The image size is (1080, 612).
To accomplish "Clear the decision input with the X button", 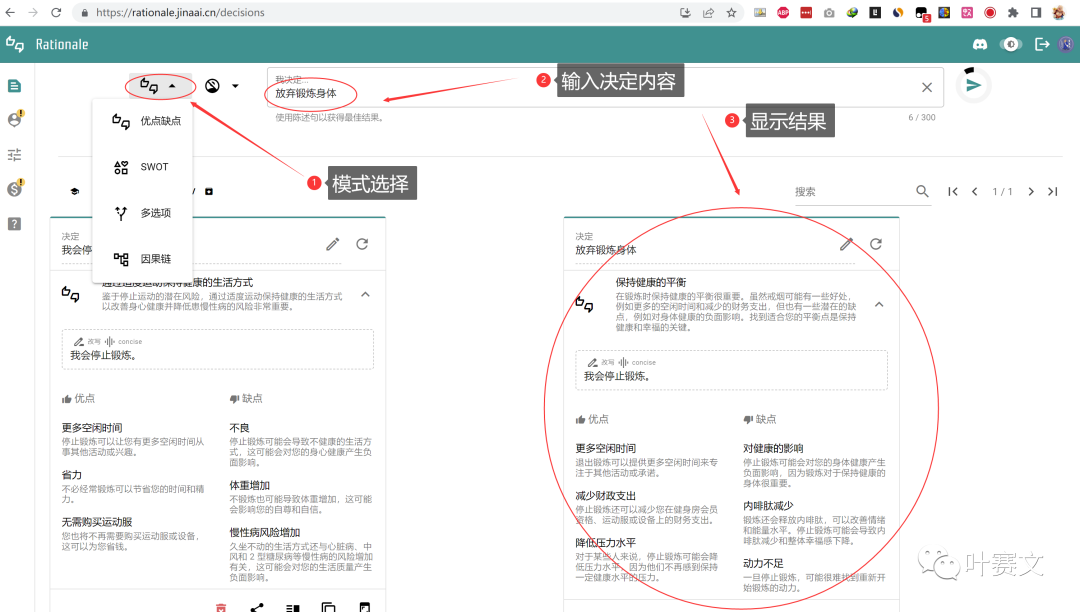I will [926, 86].
